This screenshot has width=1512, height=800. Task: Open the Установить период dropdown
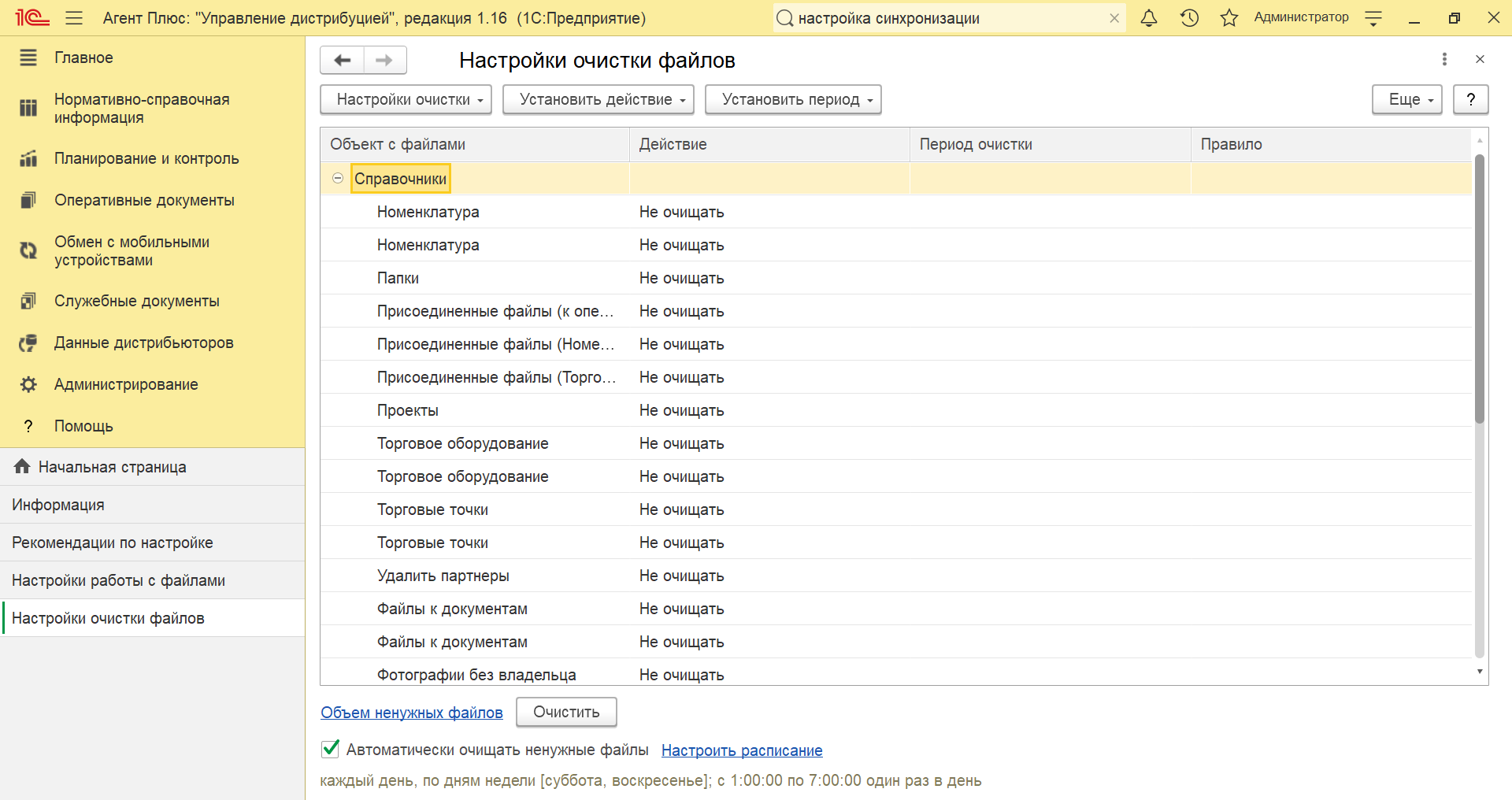(793, 99)
